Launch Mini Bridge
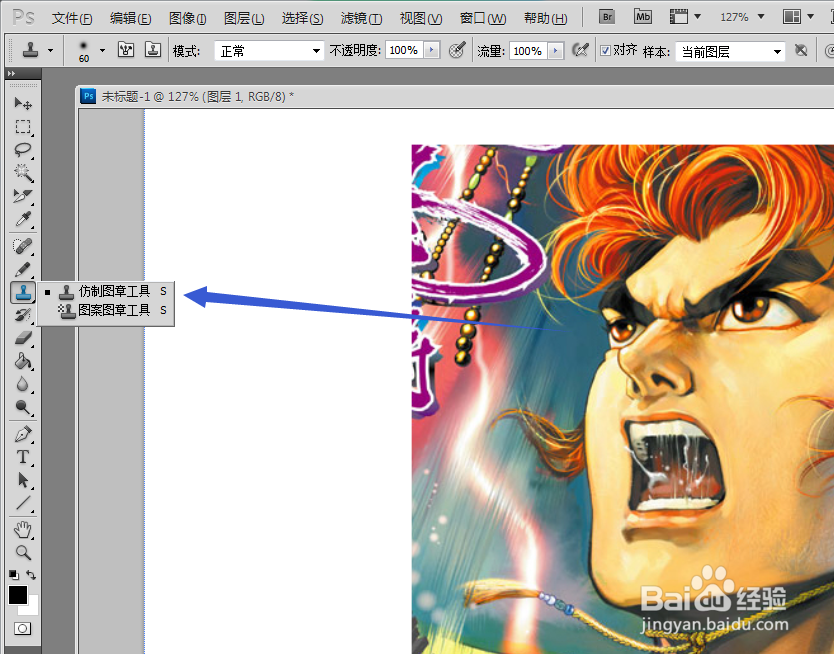Screen dimensions: 834x654 (643, 17)
